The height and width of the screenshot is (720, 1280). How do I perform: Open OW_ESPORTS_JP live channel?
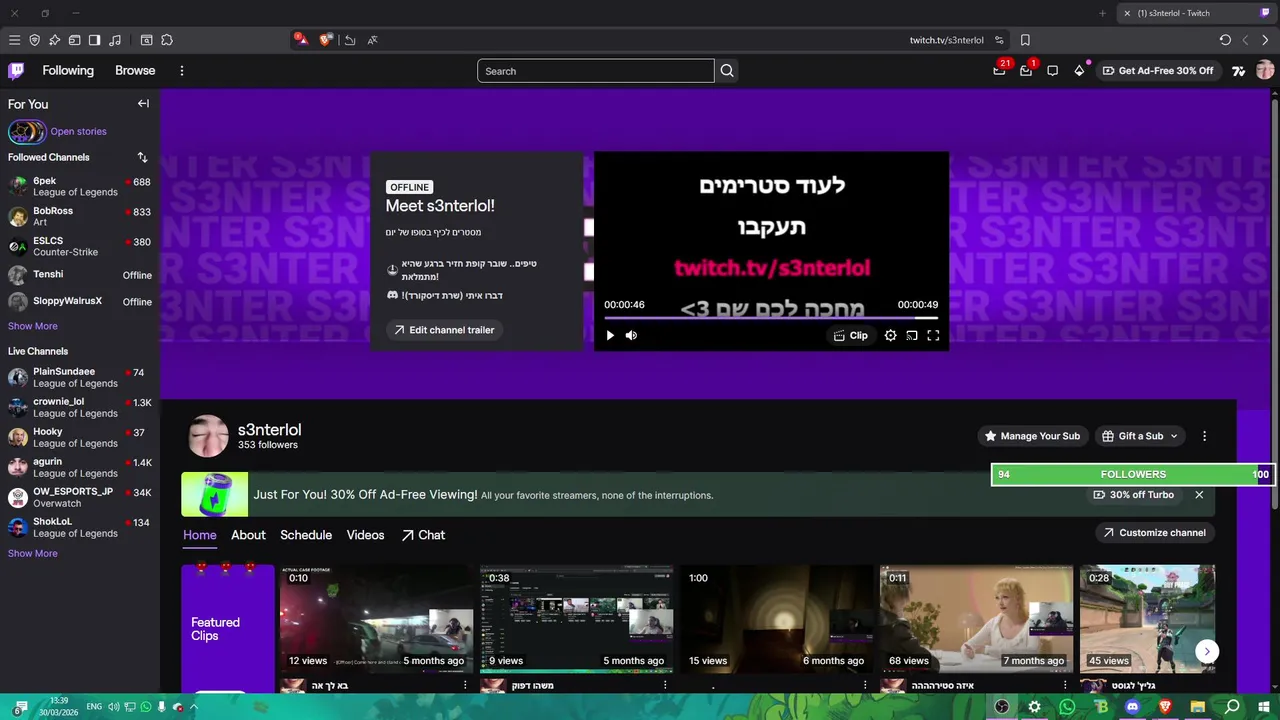(80, 497)
